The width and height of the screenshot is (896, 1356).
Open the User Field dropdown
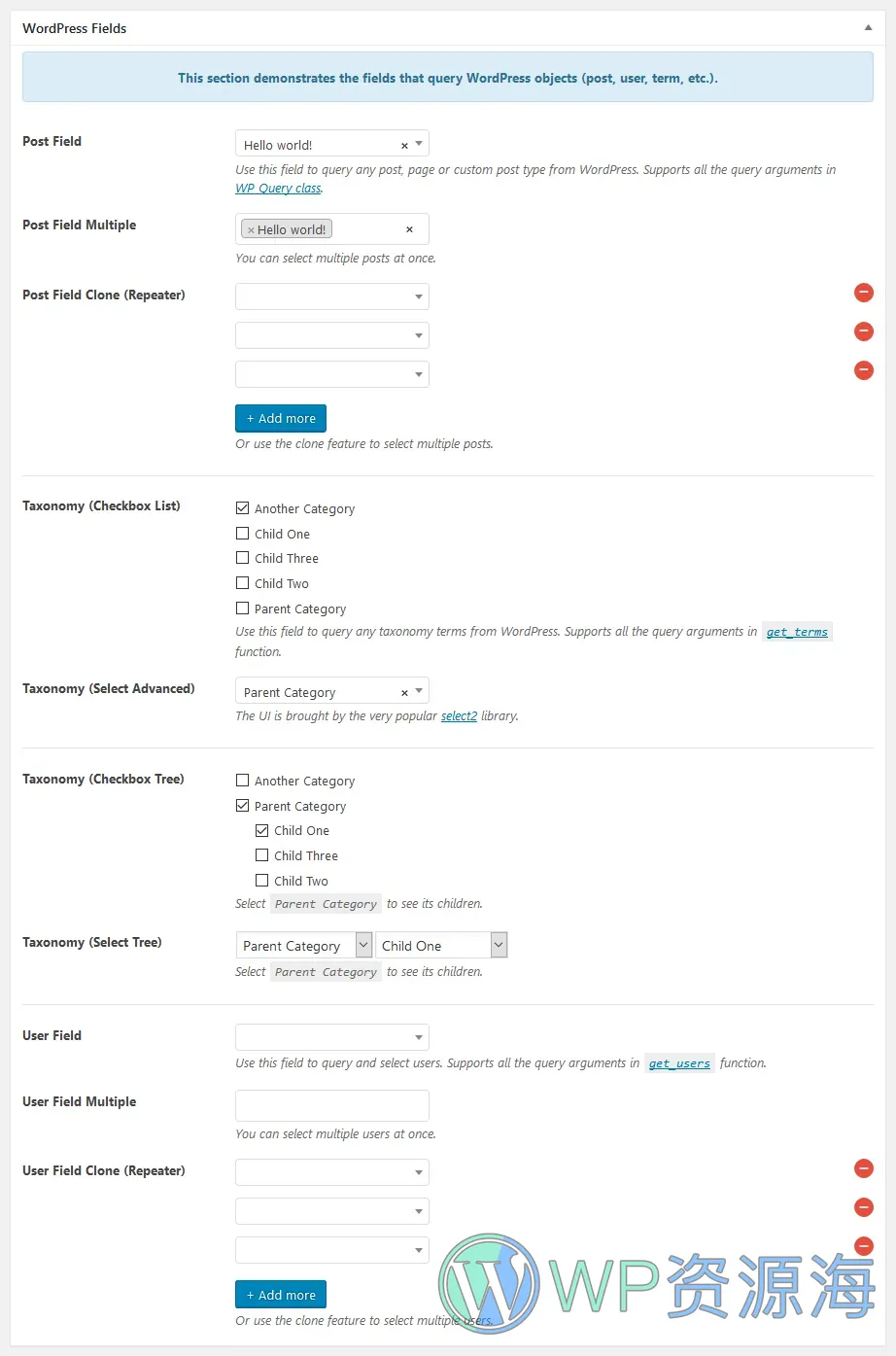tap(331, 1037)
